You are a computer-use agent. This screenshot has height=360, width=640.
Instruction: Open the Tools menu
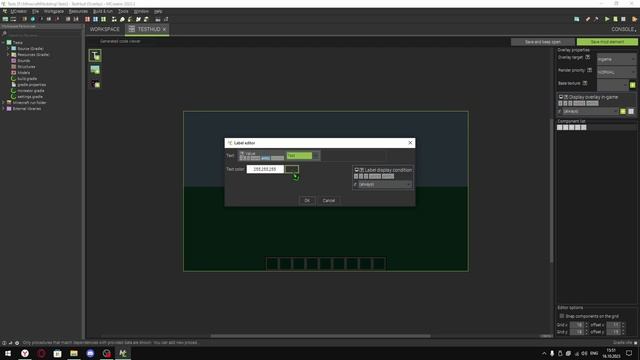pos(123,11)
